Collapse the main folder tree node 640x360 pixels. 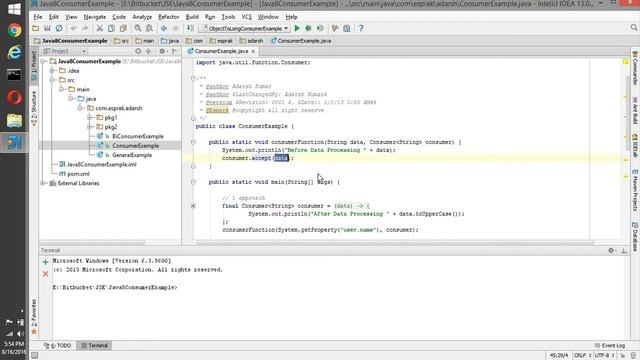coord(62,89)
